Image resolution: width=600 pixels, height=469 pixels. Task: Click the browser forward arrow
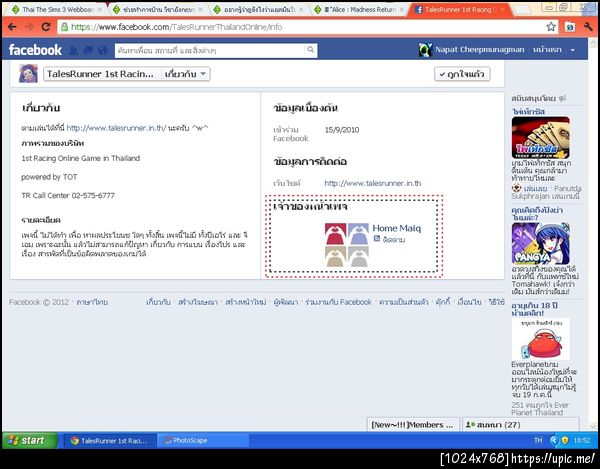point(29,27)
